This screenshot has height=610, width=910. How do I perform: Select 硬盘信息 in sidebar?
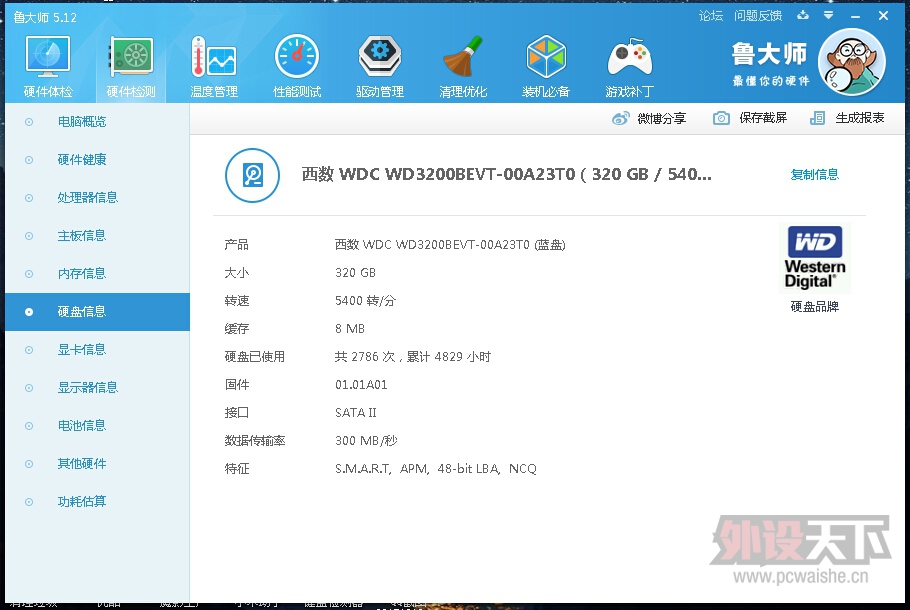[x=98, y=312]
